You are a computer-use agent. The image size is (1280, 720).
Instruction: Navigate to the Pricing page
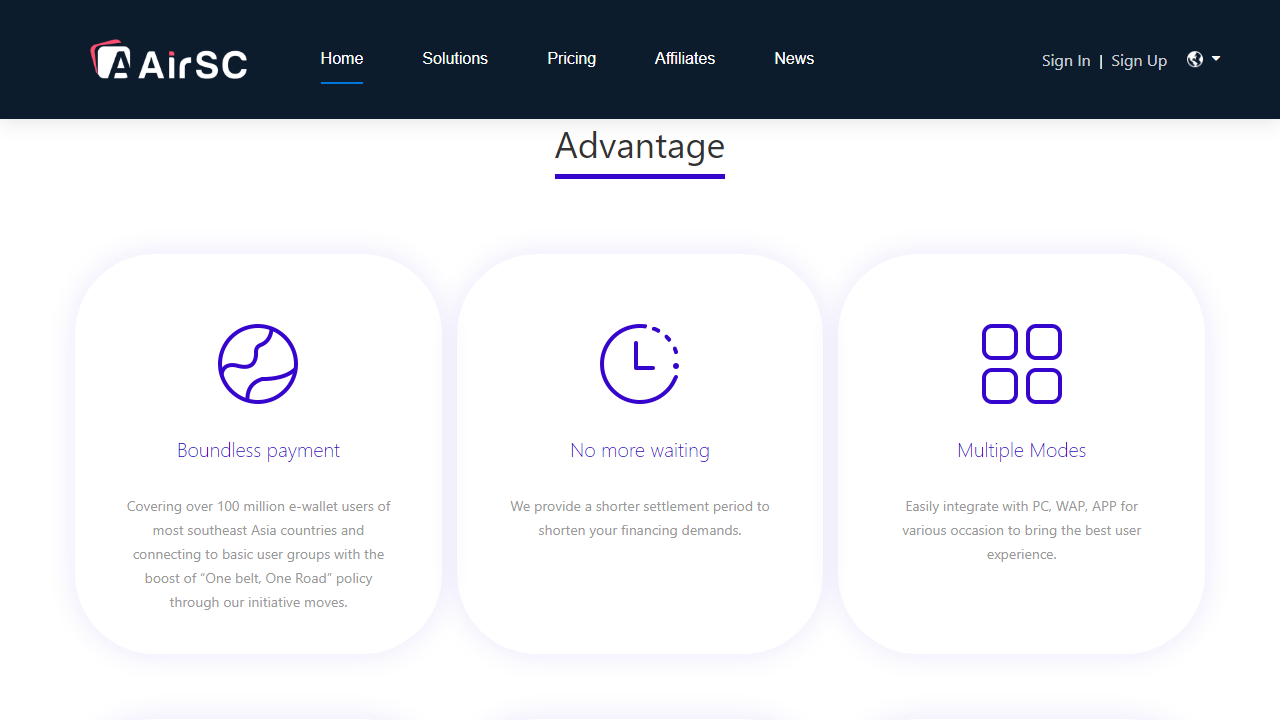(x=571, y=58)
